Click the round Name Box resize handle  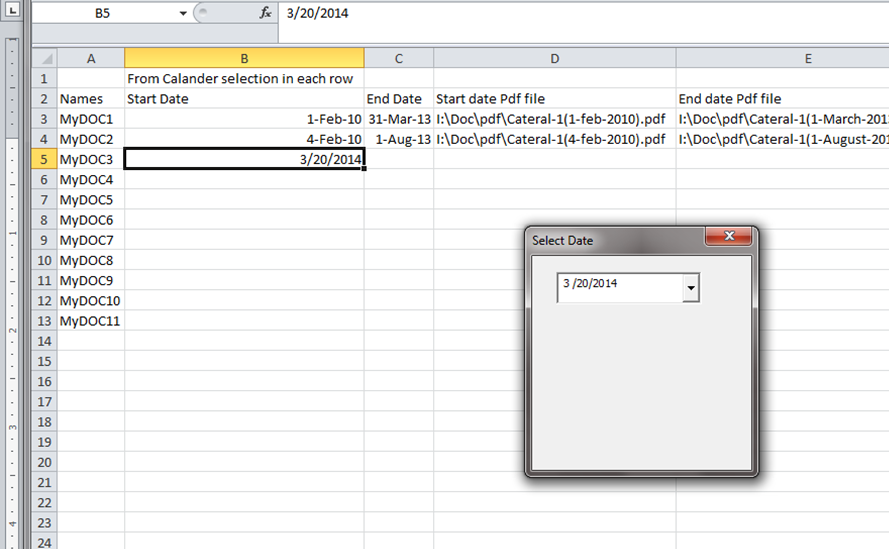tap(204, 14)
